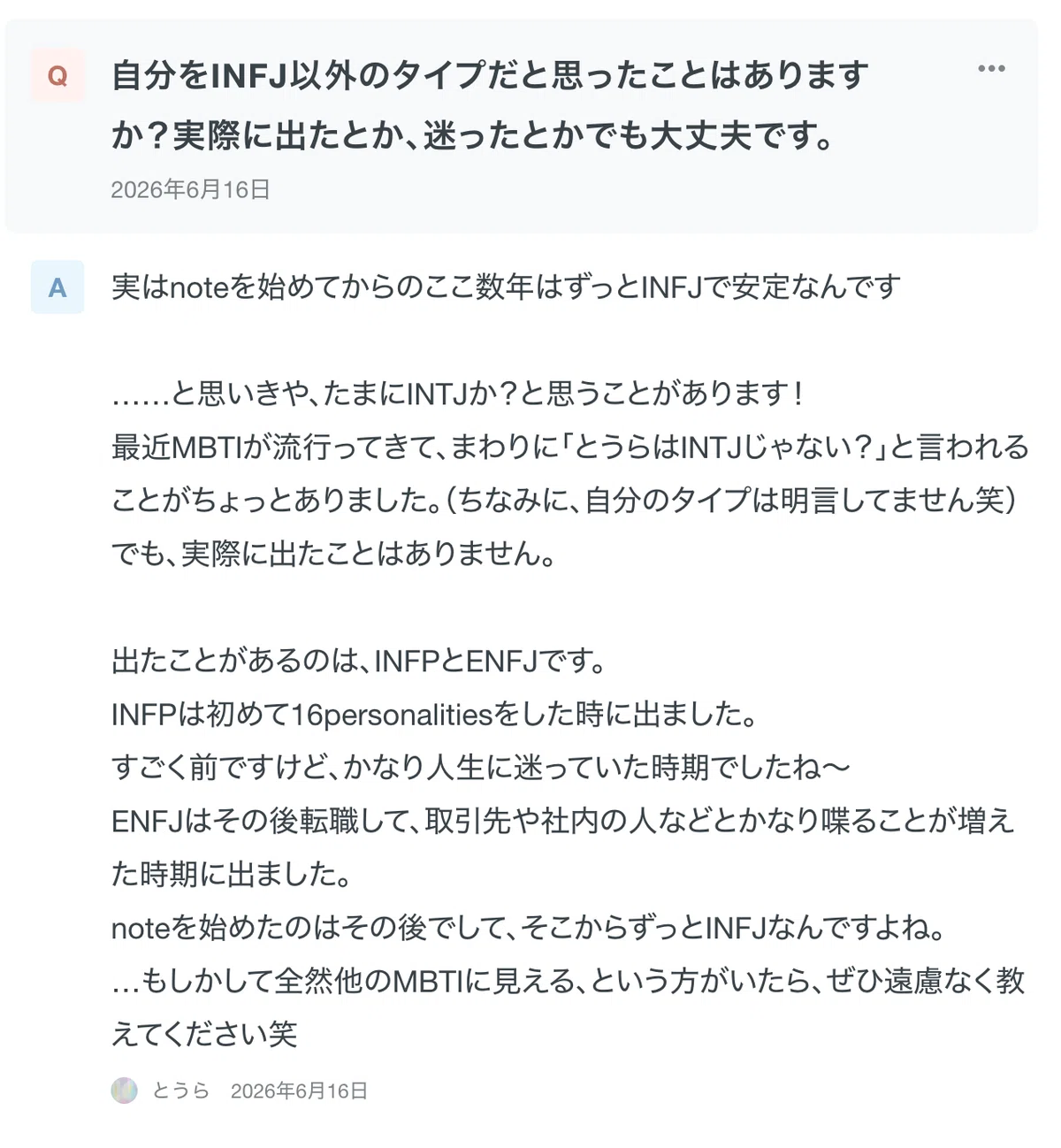This screenshot has height=1148, width=1061.
Task: Click the final line えてください笑
Action: click(204, 1034)
